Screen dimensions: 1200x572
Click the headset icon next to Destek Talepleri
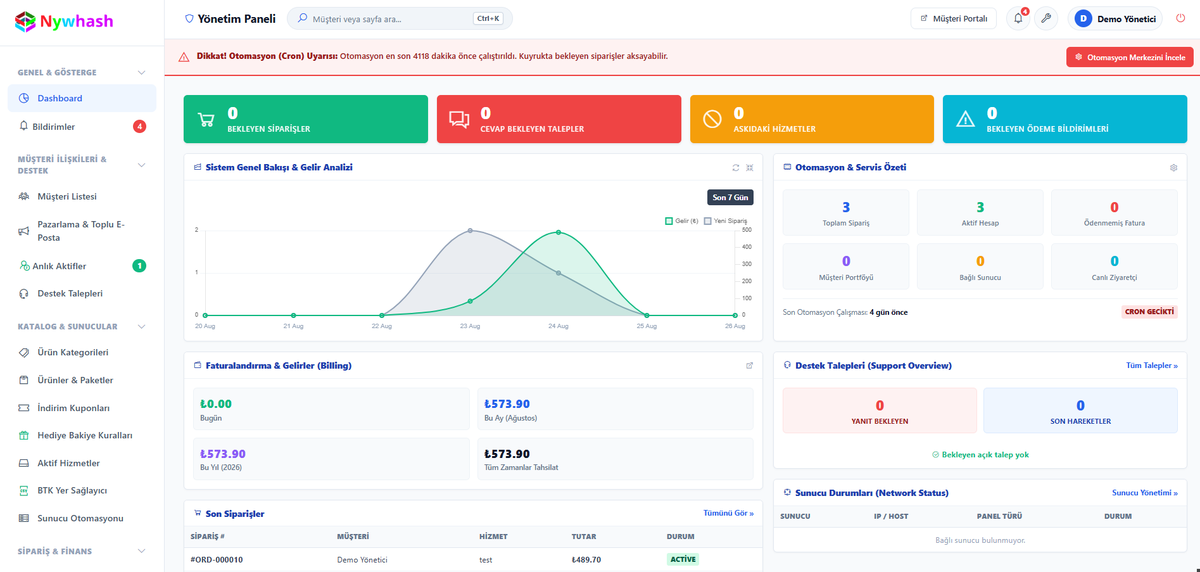tap(24, 294)
